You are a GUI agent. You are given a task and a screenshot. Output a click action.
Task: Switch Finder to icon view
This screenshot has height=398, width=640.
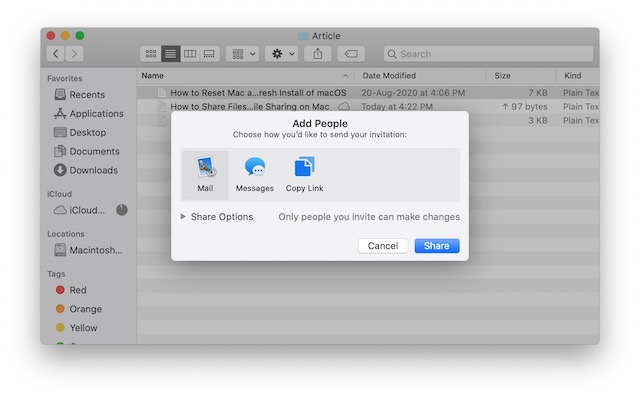(x=151, y=54)
